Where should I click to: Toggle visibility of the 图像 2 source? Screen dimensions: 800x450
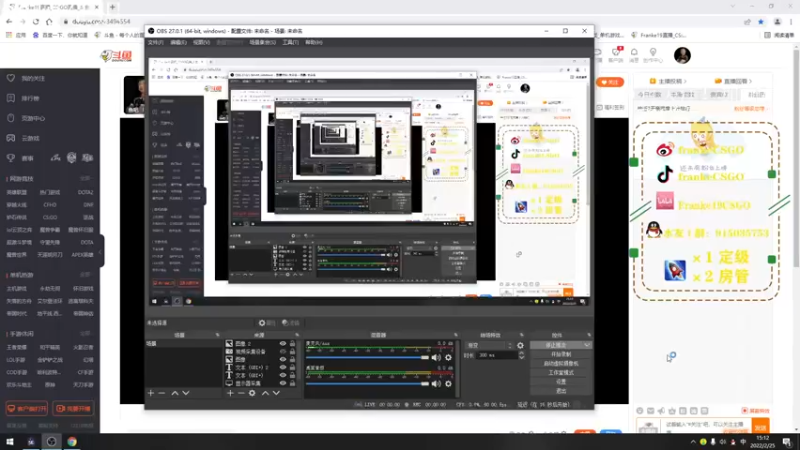pyautogui.click(x=283, y=344)
